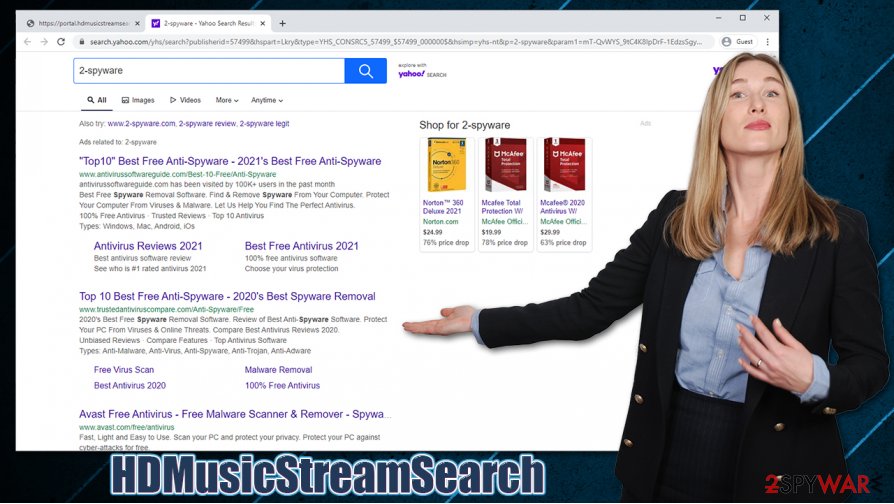Open Malware Removal sublink
Image resolution: width=894 pixels, height=504 pixels.
pos(278,369)
